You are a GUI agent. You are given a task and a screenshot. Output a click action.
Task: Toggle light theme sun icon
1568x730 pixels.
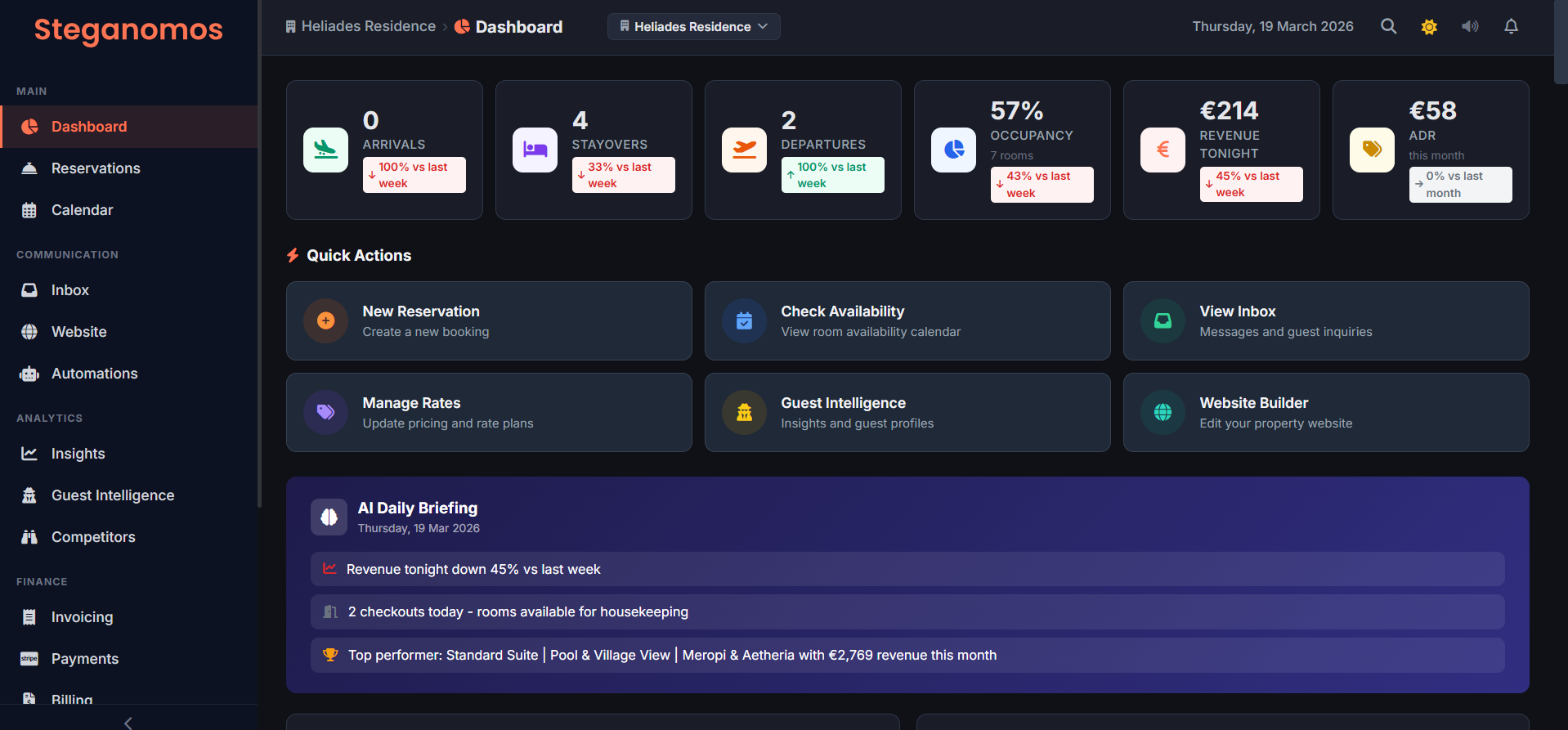coord(1429,26)
